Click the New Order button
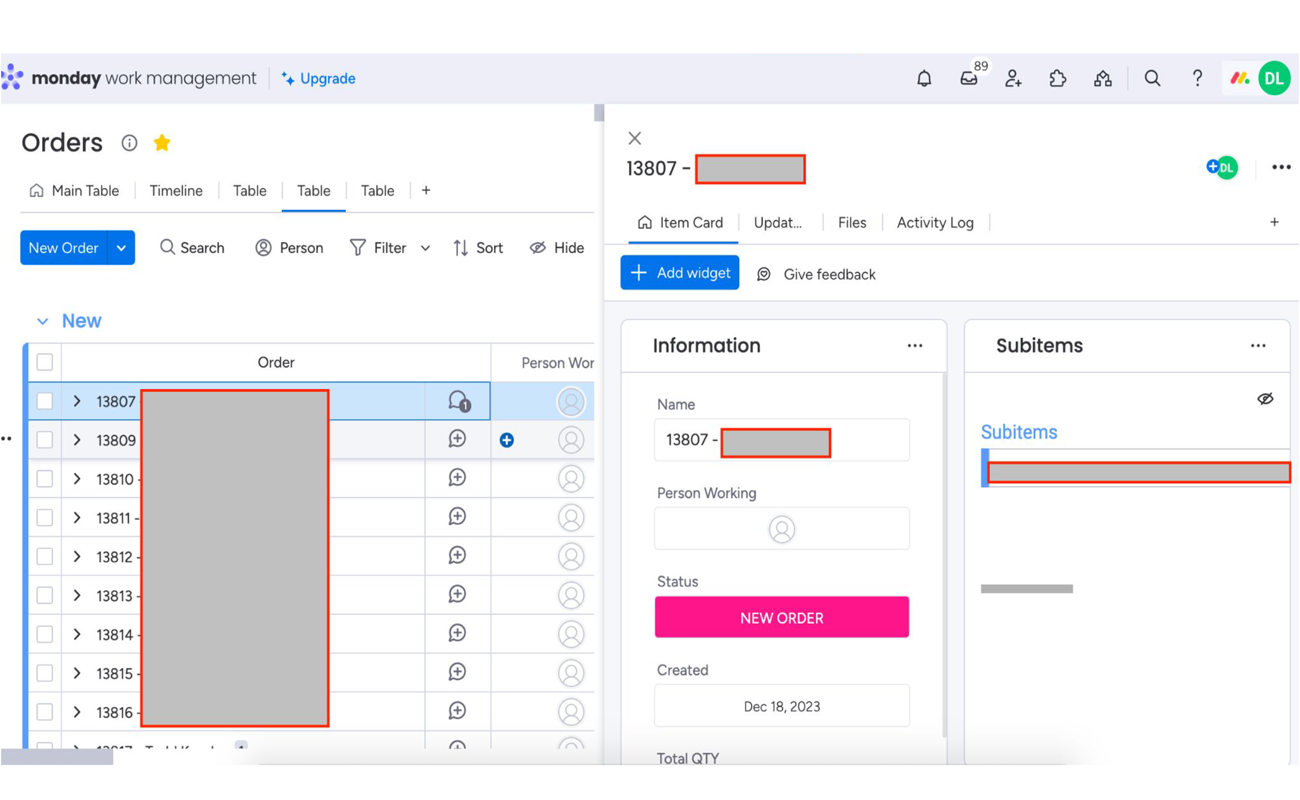Screen dimensions: 1300x800 [x=63, y=248]
